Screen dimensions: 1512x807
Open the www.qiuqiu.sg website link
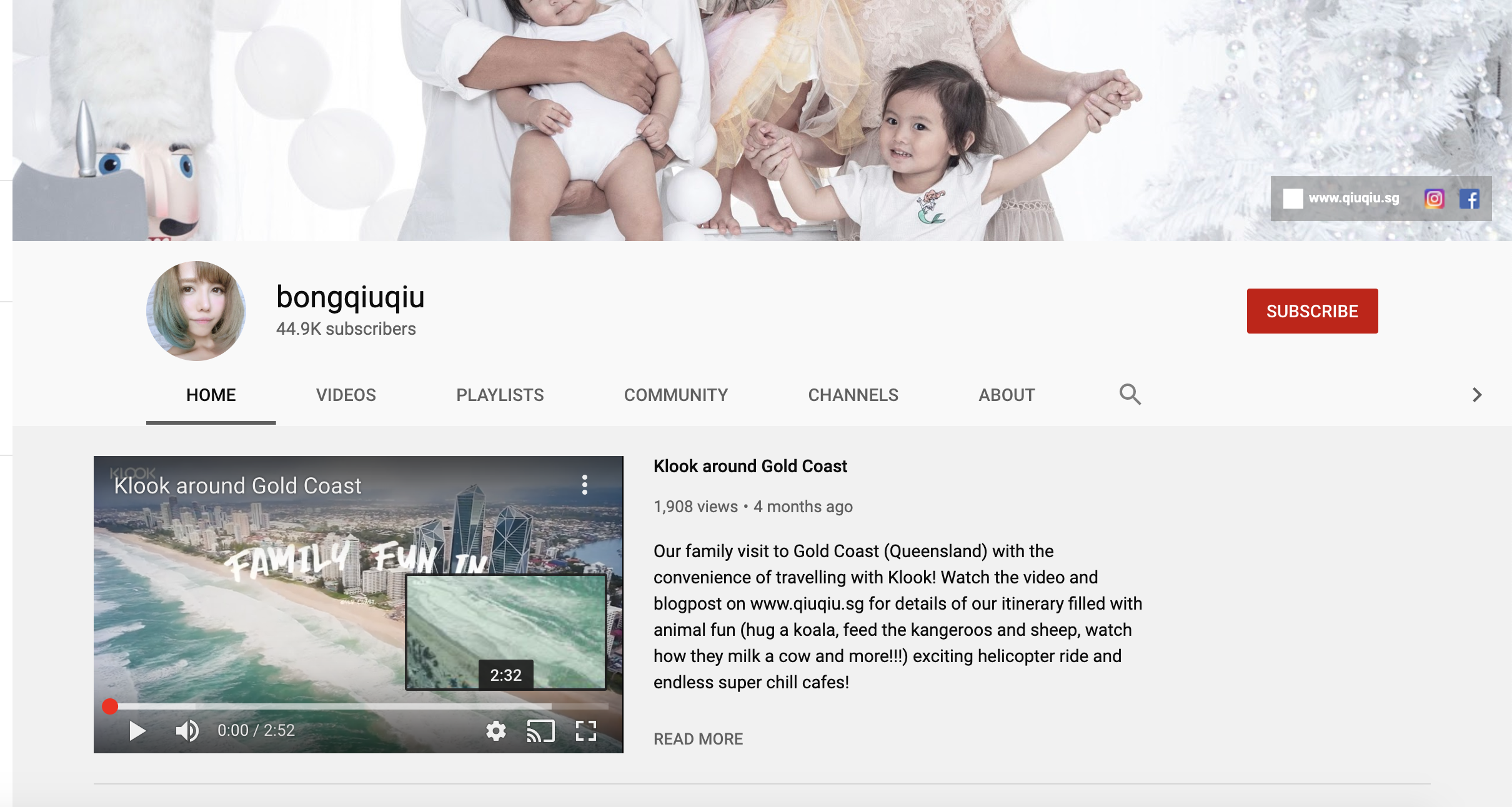tap(1354, 198)
